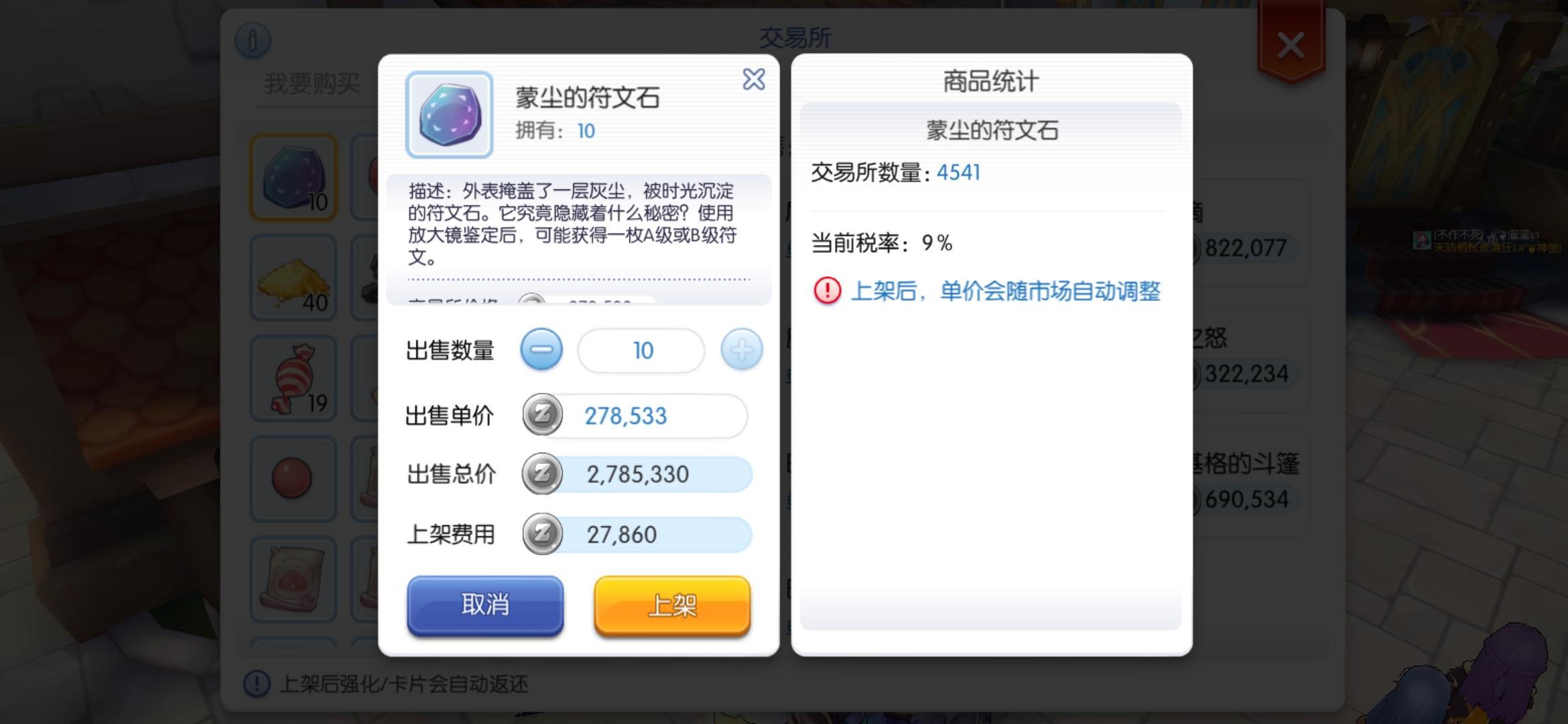Click the plus button for sell quantity
1568x724 pixels.
point(742,349)
